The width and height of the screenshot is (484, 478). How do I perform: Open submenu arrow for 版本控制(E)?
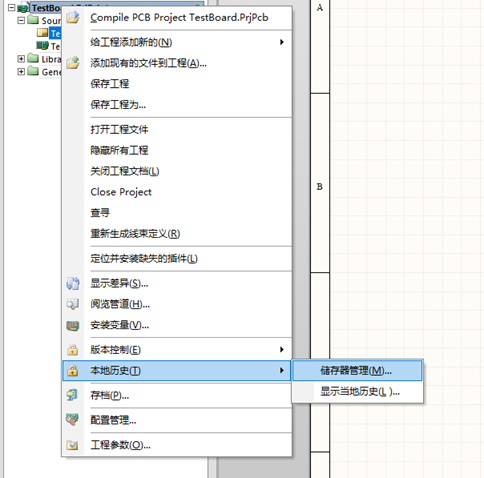pyautogui.click(x=282, y=349)
